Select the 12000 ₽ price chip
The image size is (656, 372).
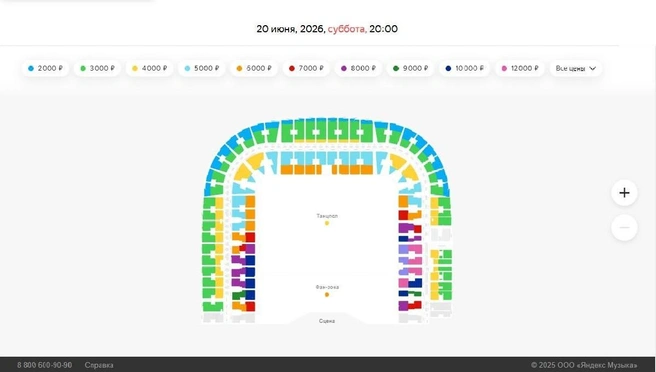click(x=520, y=68)
